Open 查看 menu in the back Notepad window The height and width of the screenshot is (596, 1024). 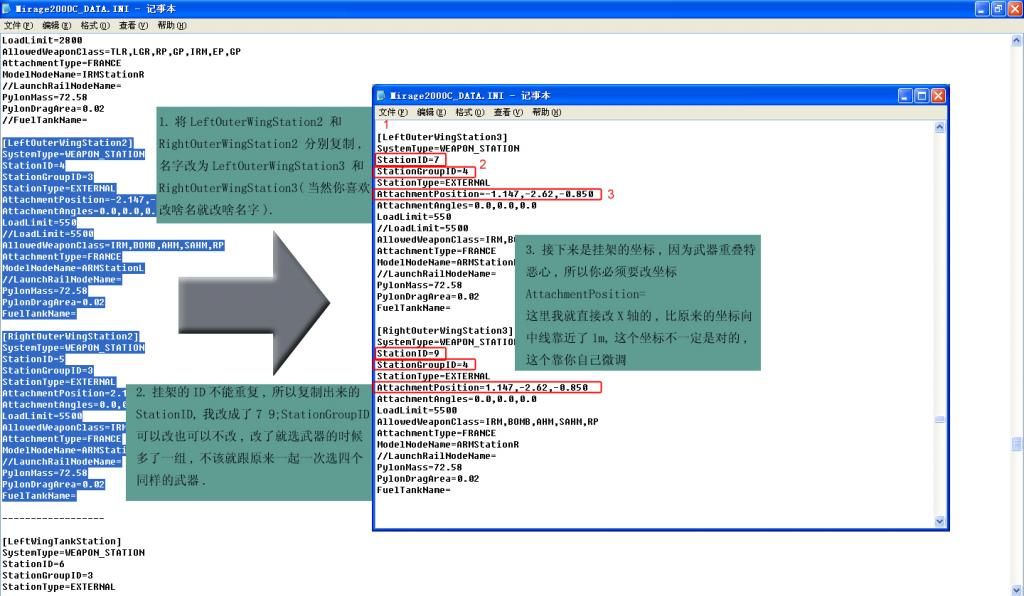tap(134, 25)
